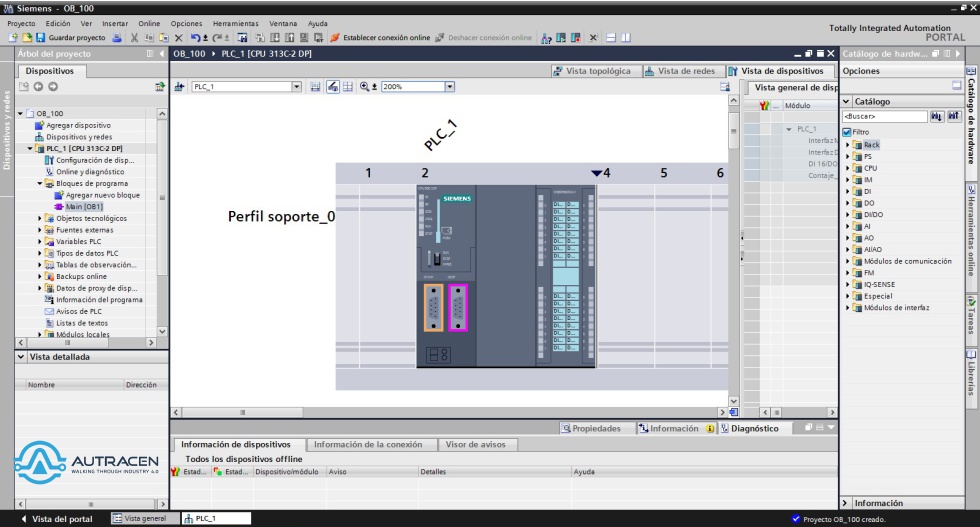980x527 pixels.
Task: Expand Módulos de comunicación catalog folder
Action: click(x=848, y=261)
